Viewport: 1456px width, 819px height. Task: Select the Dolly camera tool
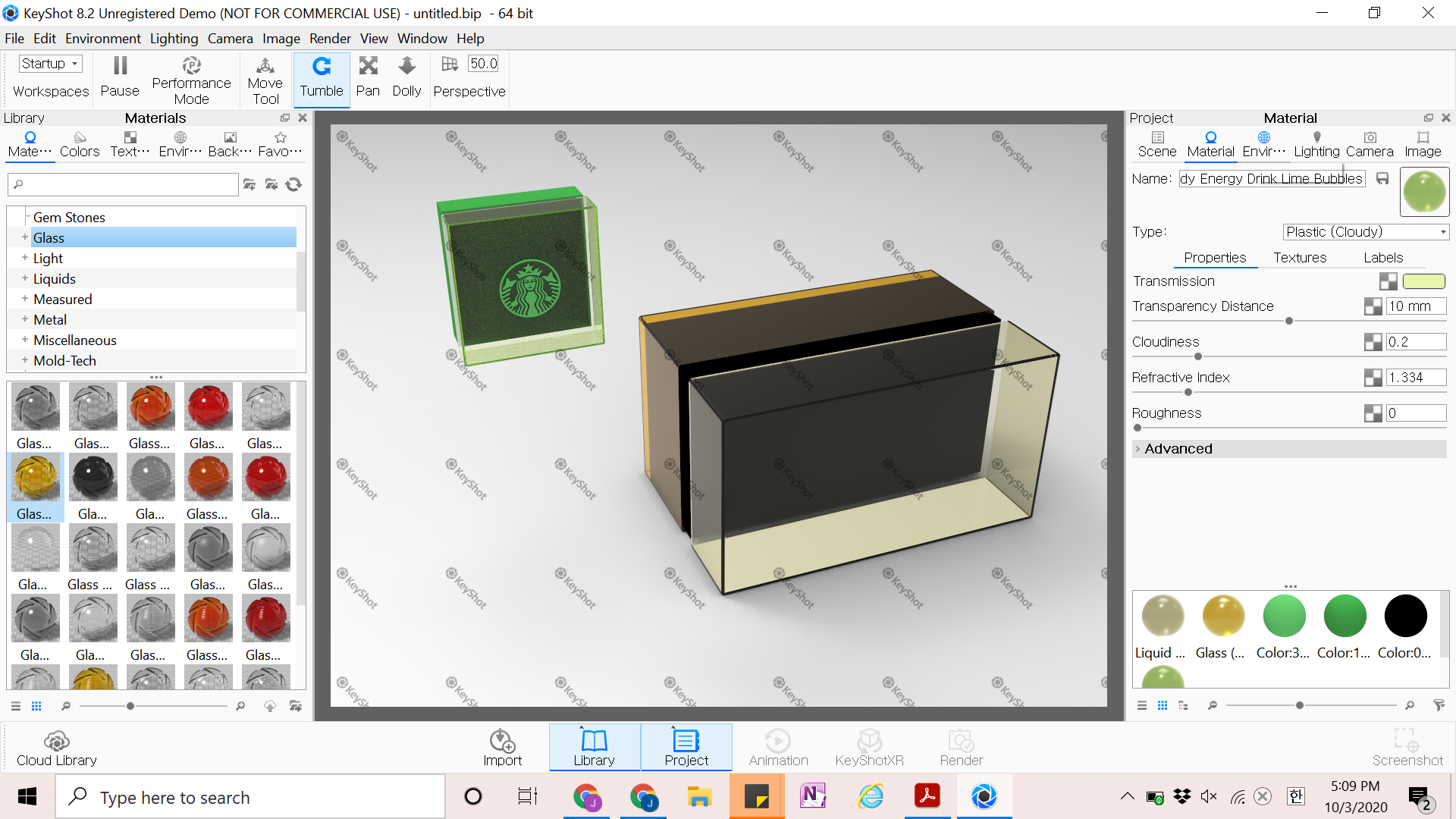[x=406, y=77]
